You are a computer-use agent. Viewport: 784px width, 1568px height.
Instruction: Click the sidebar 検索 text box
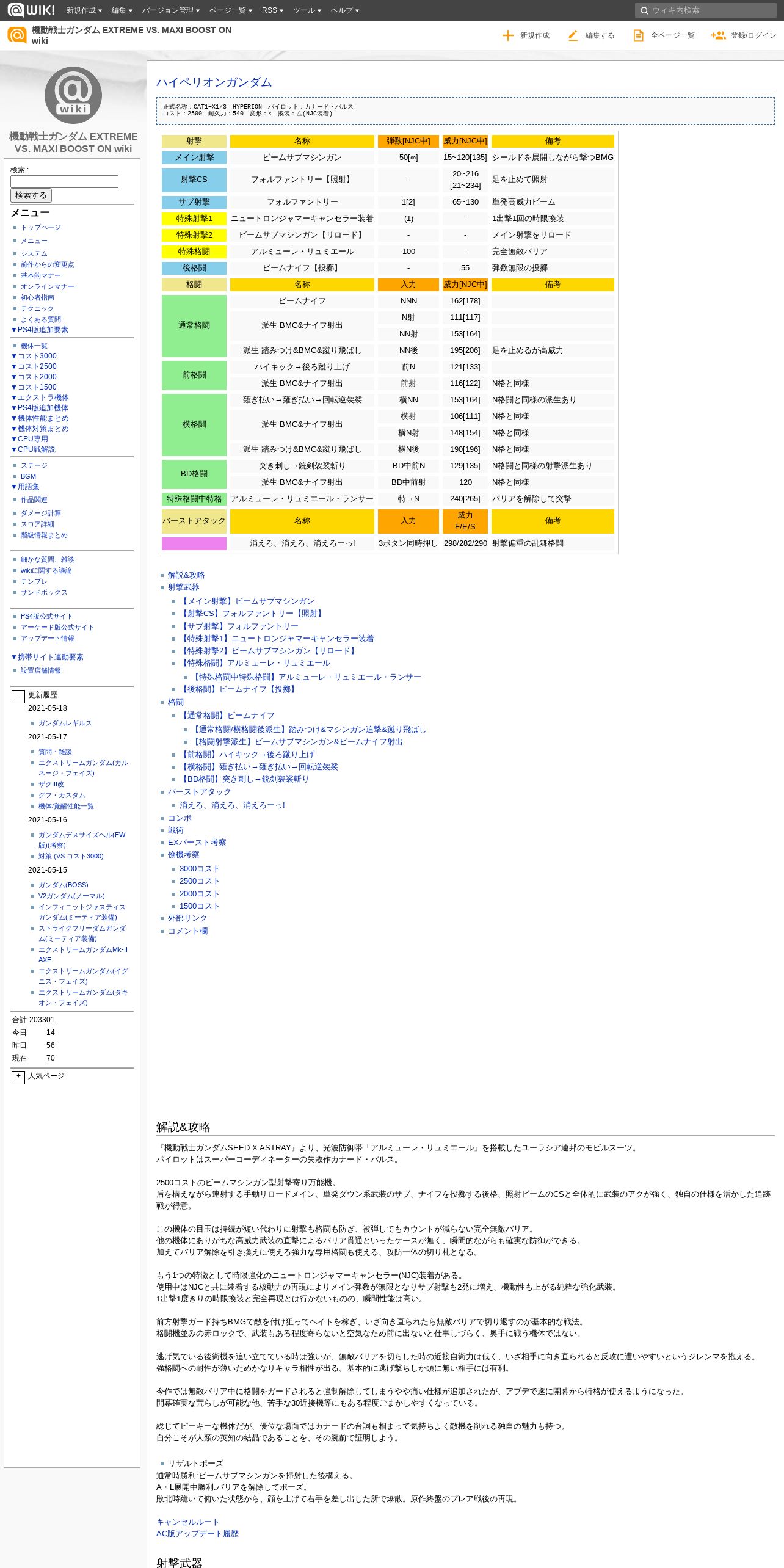[x=64, y=181]
